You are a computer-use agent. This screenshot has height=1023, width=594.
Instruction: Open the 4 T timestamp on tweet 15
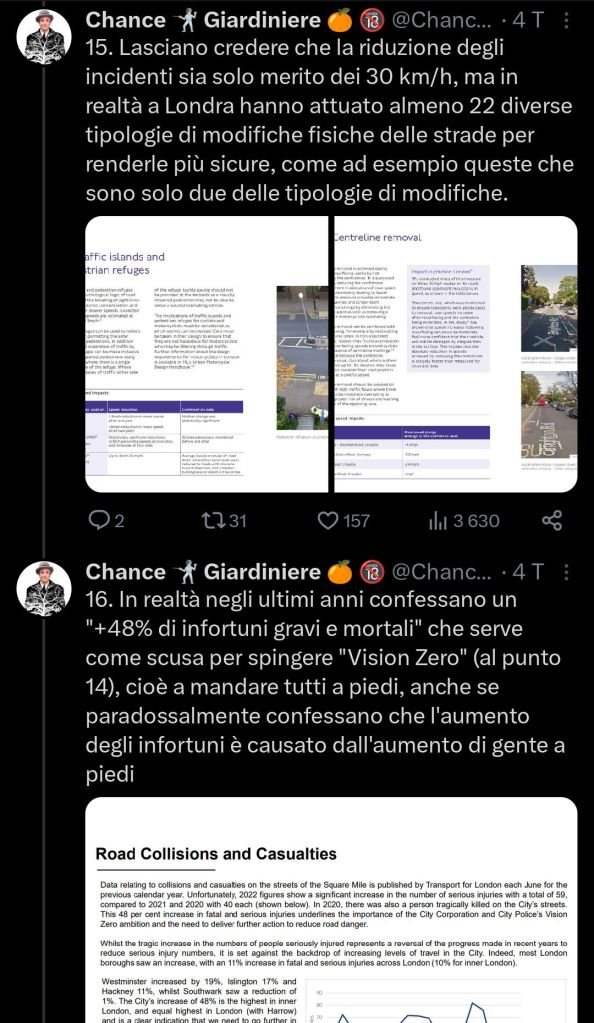[527, 20]
